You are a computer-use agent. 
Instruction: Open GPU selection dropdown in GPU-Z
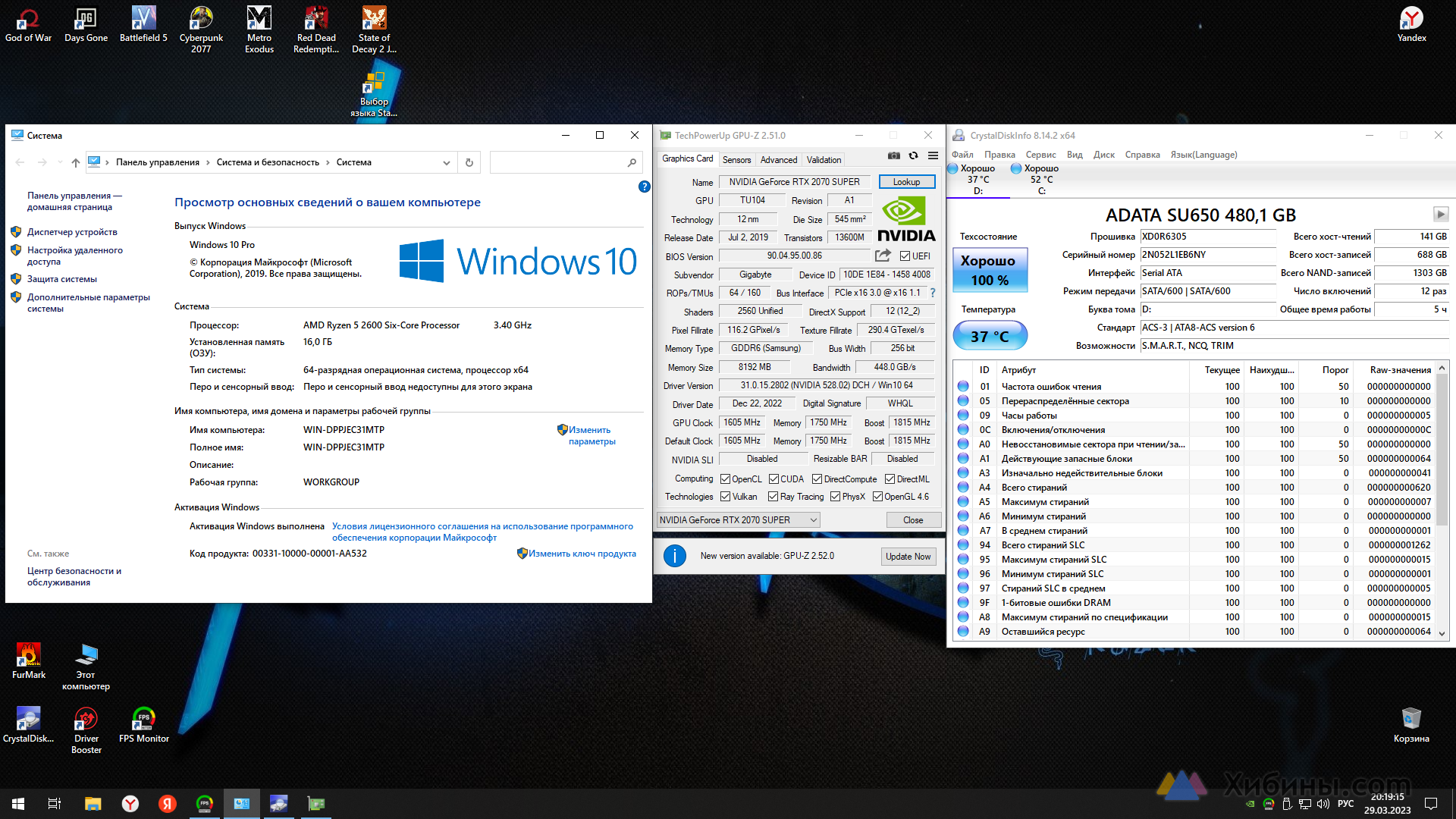[738, 520]
